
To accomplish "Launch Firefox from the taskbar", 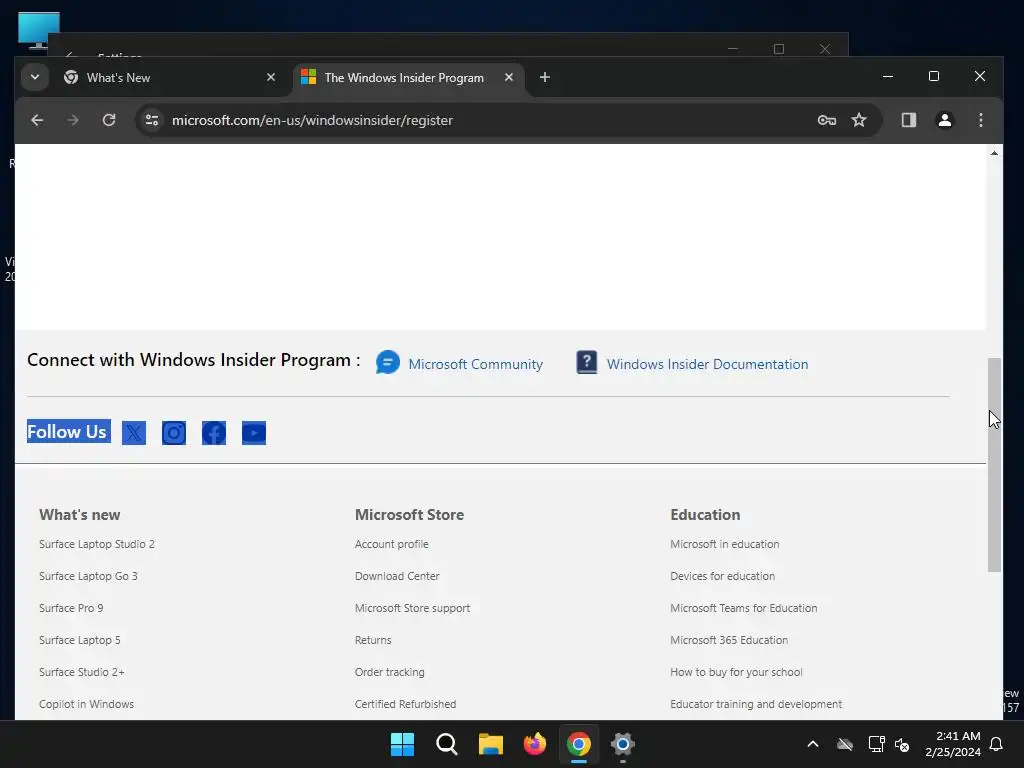I will [535, 744].
